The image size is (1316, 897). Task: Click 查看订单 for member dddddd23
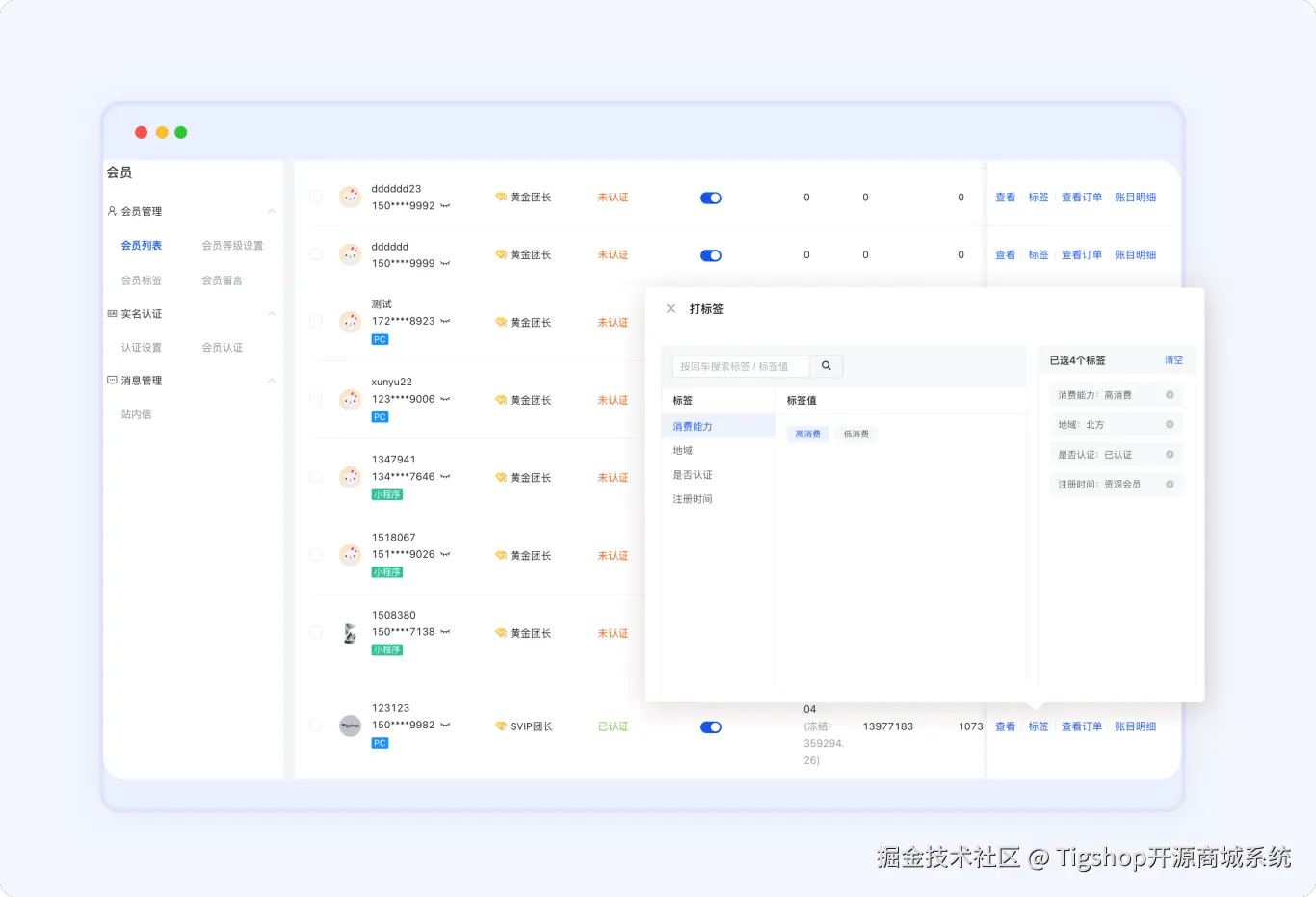point(1081,198)
